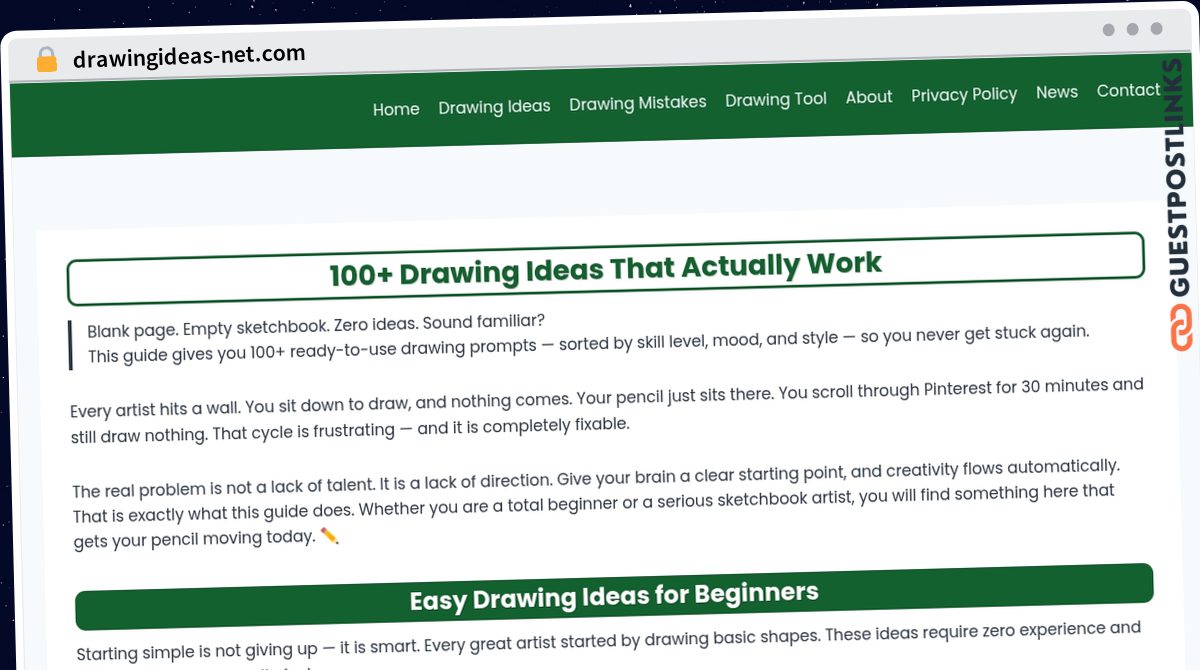Open the News section

[x=1057, y=92]
